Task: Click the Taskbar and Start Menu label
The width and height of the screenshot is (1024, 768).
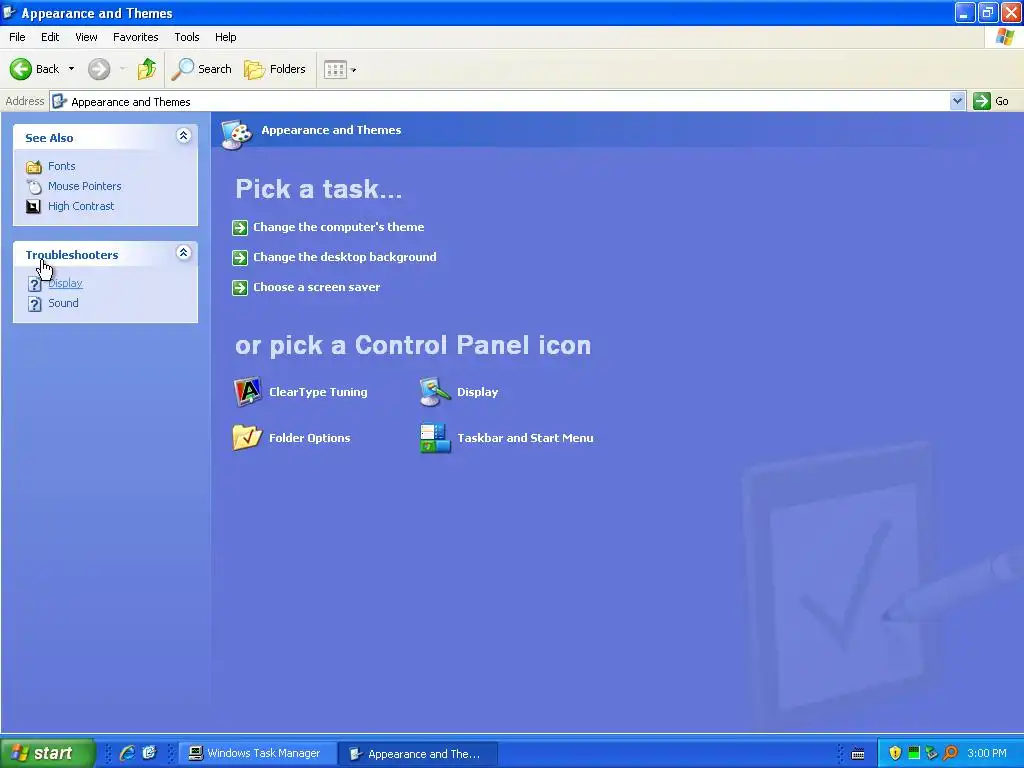Action: [x=525, y=438]
